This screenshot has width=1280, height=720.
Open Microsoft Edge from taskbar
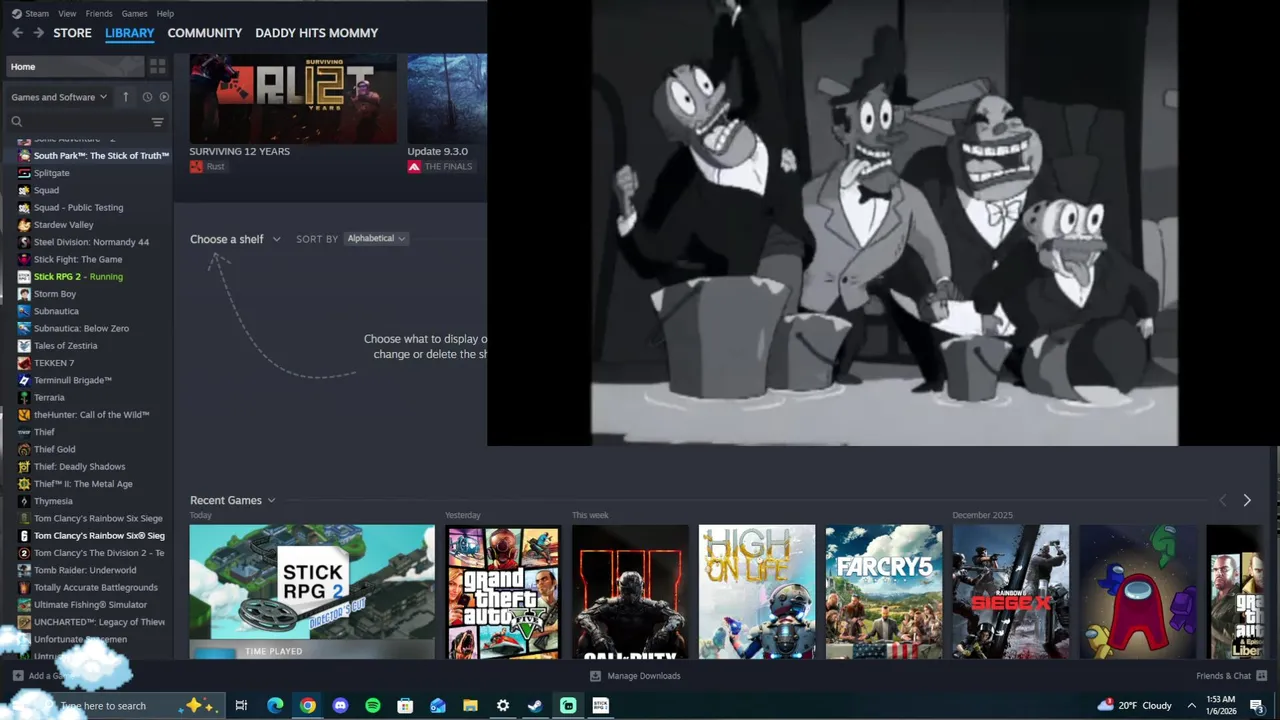[275, 705]
